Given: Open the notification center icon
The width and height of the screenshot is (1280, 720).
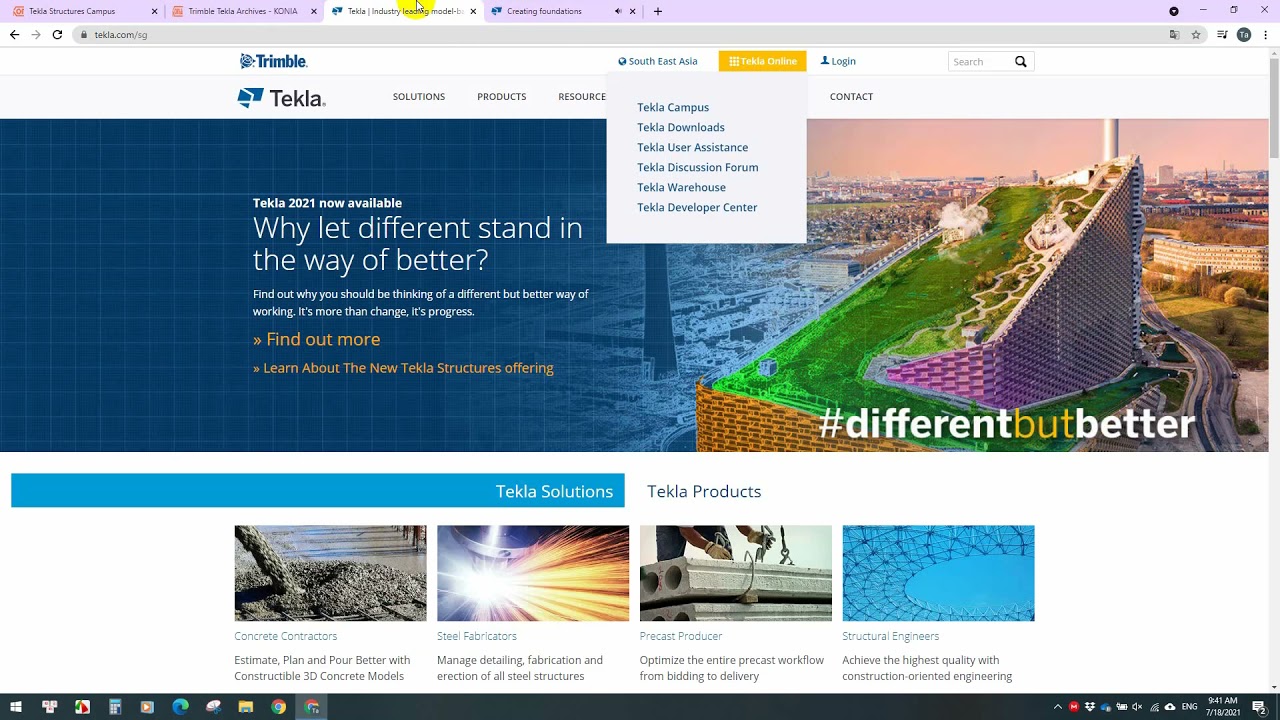Looking at the screenshot, I should 1259,707.
